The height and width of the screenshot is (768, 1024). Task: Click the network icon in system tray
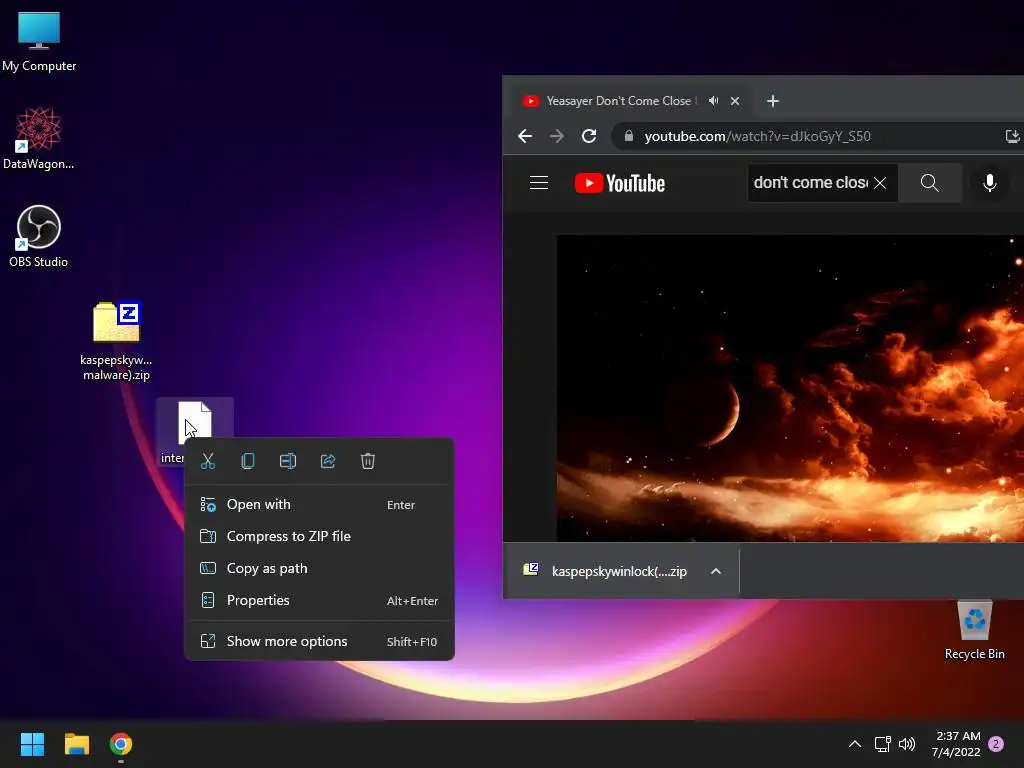point(882,744)
